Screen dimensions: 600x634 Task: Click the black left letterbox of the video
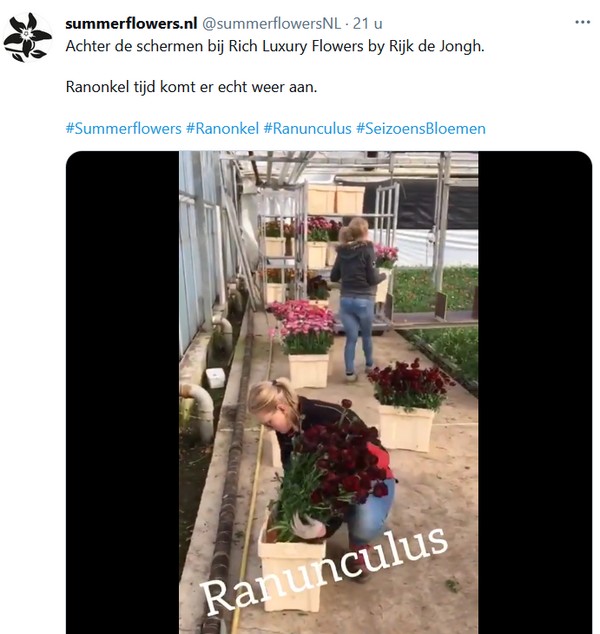(x=123, y=392)
